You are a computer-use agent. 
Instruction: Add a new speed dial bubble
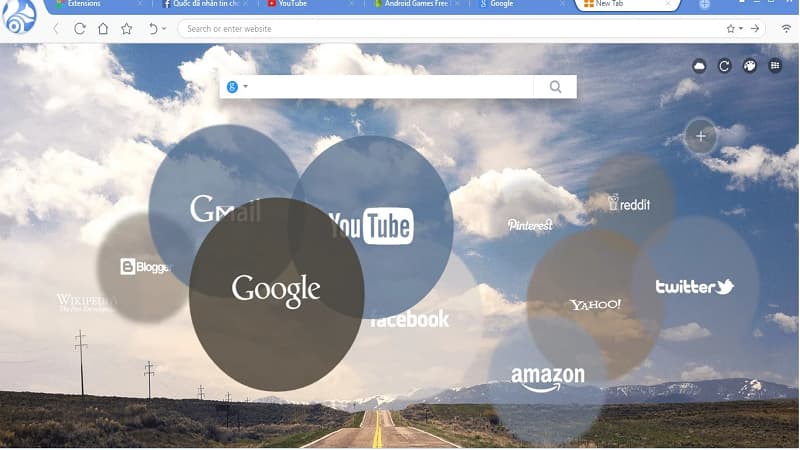pos(701,136)
